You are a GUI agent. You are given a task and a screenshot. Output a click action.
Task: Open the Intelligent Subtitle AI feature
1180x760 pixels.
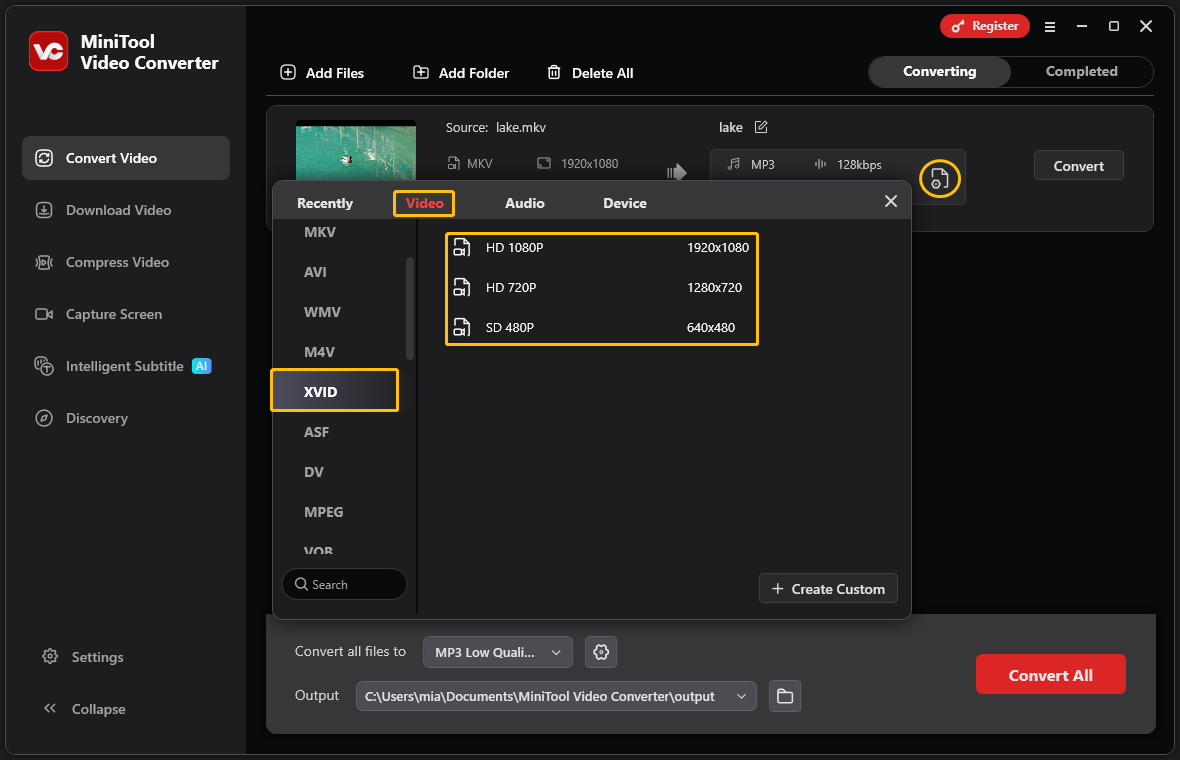coord(44,366)
